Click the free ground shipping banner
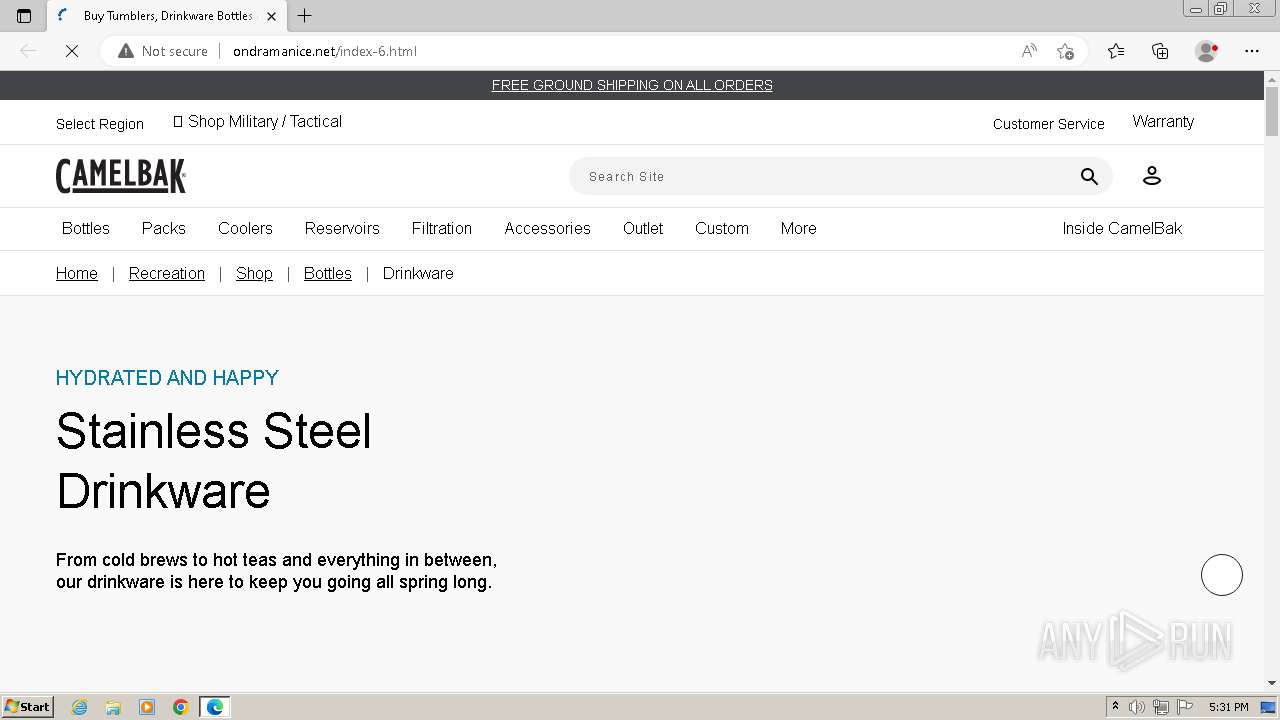 [x=632, y=85]
